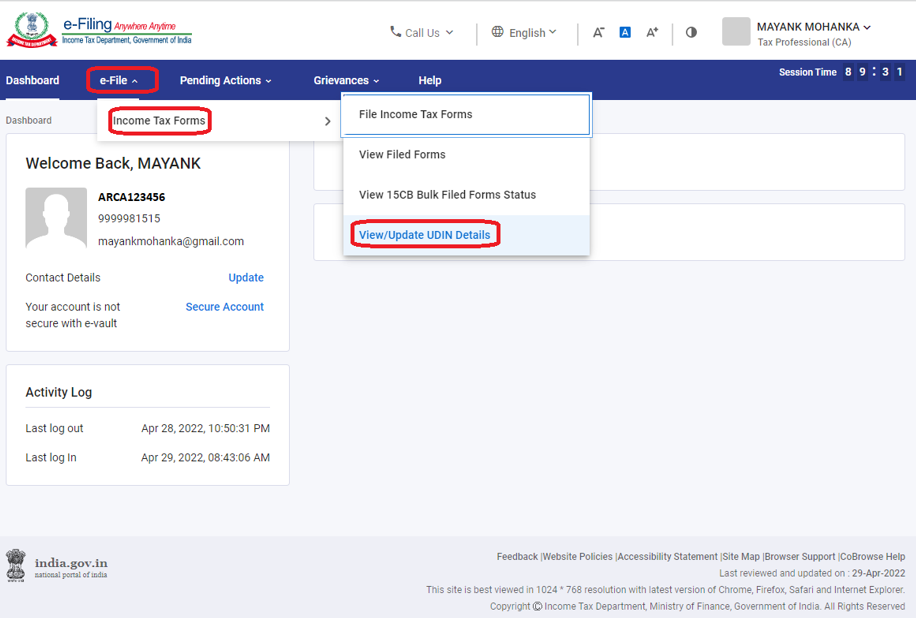Toggle high contrast mode icon
Screen dimensions: 916x618
pos(691,32)
